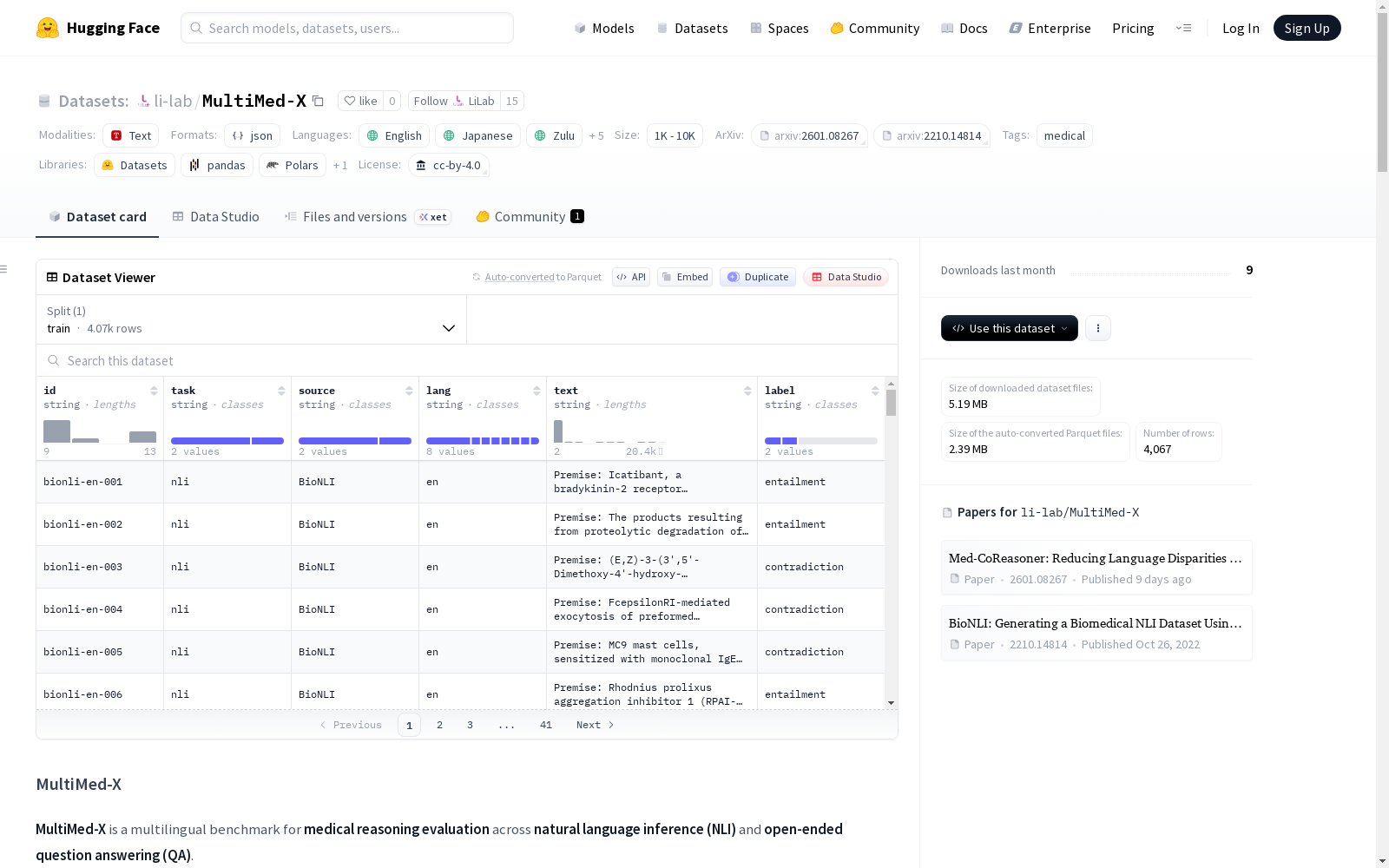The height and width of the screenshot is (868, 1389).
Task: Select the Zulu language tag
Action: [x=554, y=135]
